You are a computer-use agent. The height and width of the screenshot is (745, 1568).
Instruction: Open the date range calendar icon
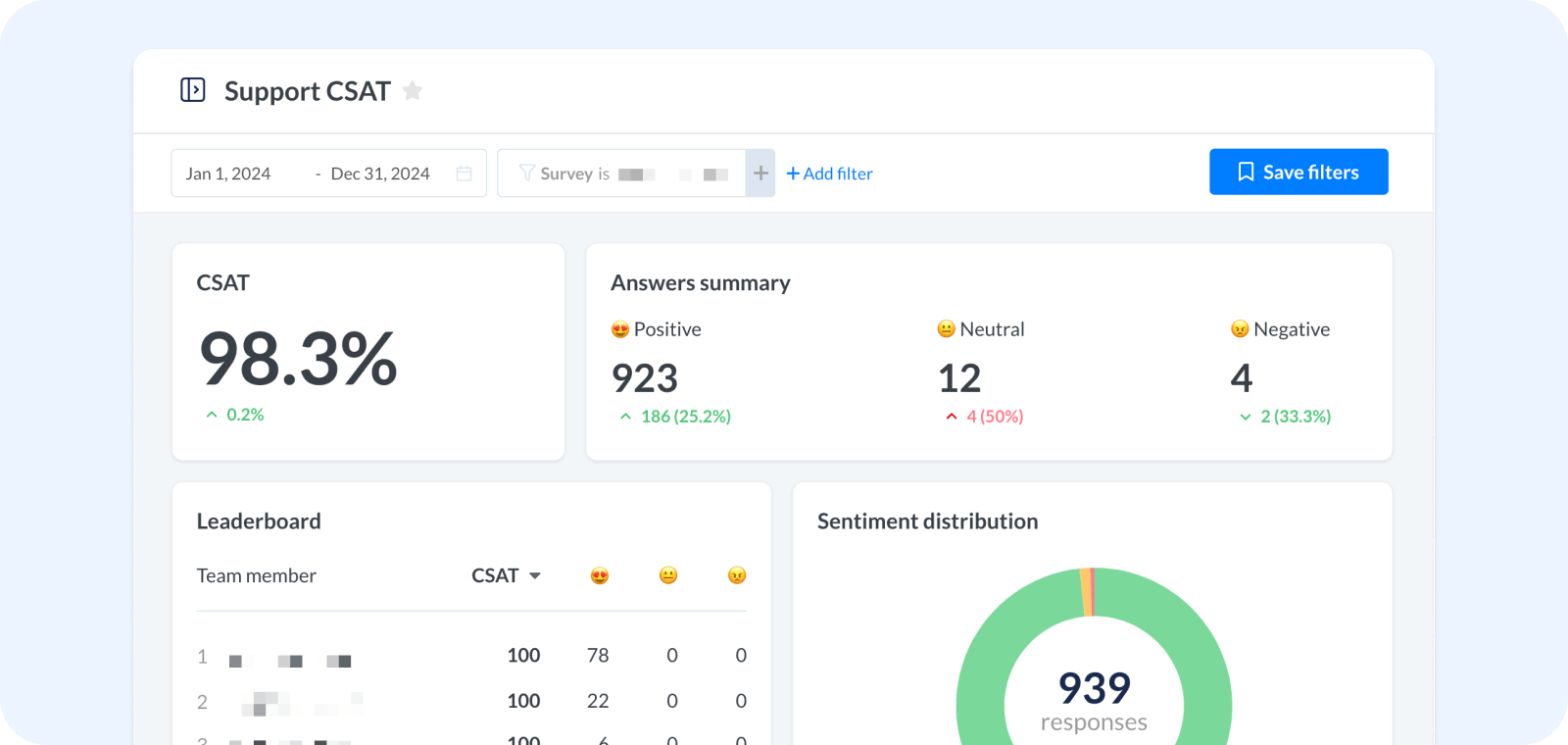click(x=465, y=174)
